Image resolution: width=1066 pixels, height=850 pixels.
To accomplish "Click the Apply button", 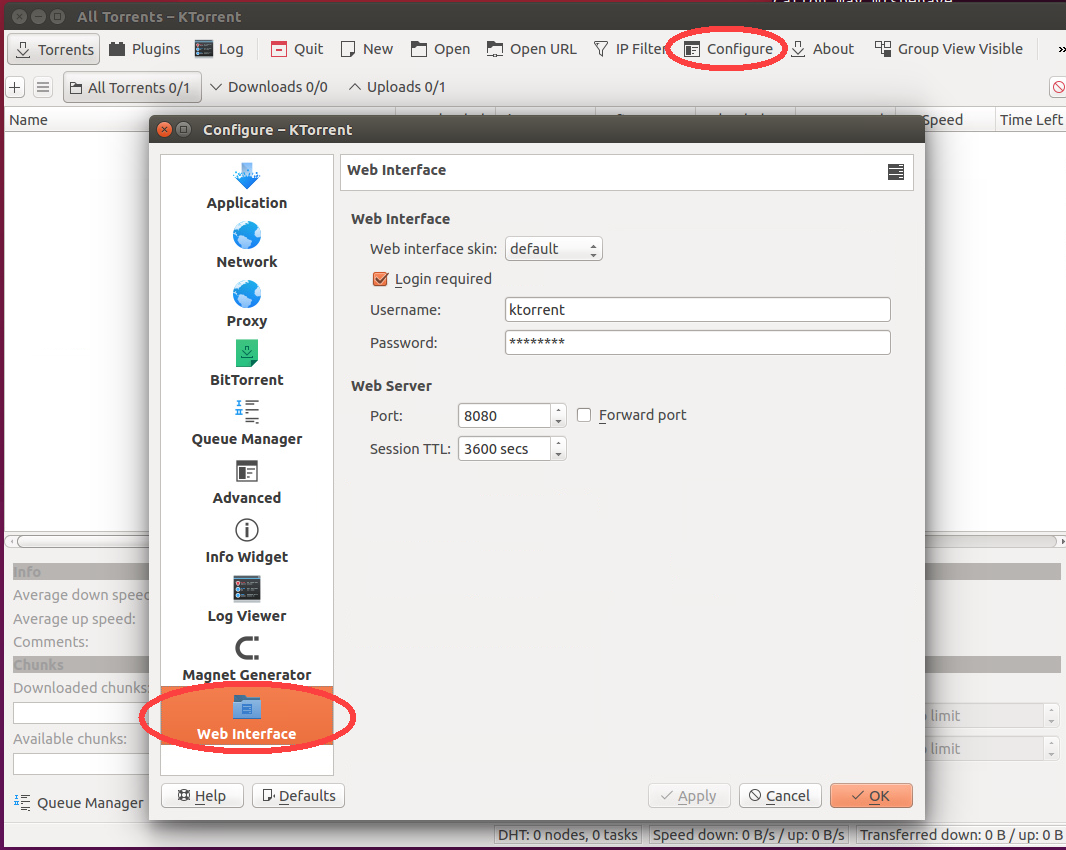I will (689, 796).
